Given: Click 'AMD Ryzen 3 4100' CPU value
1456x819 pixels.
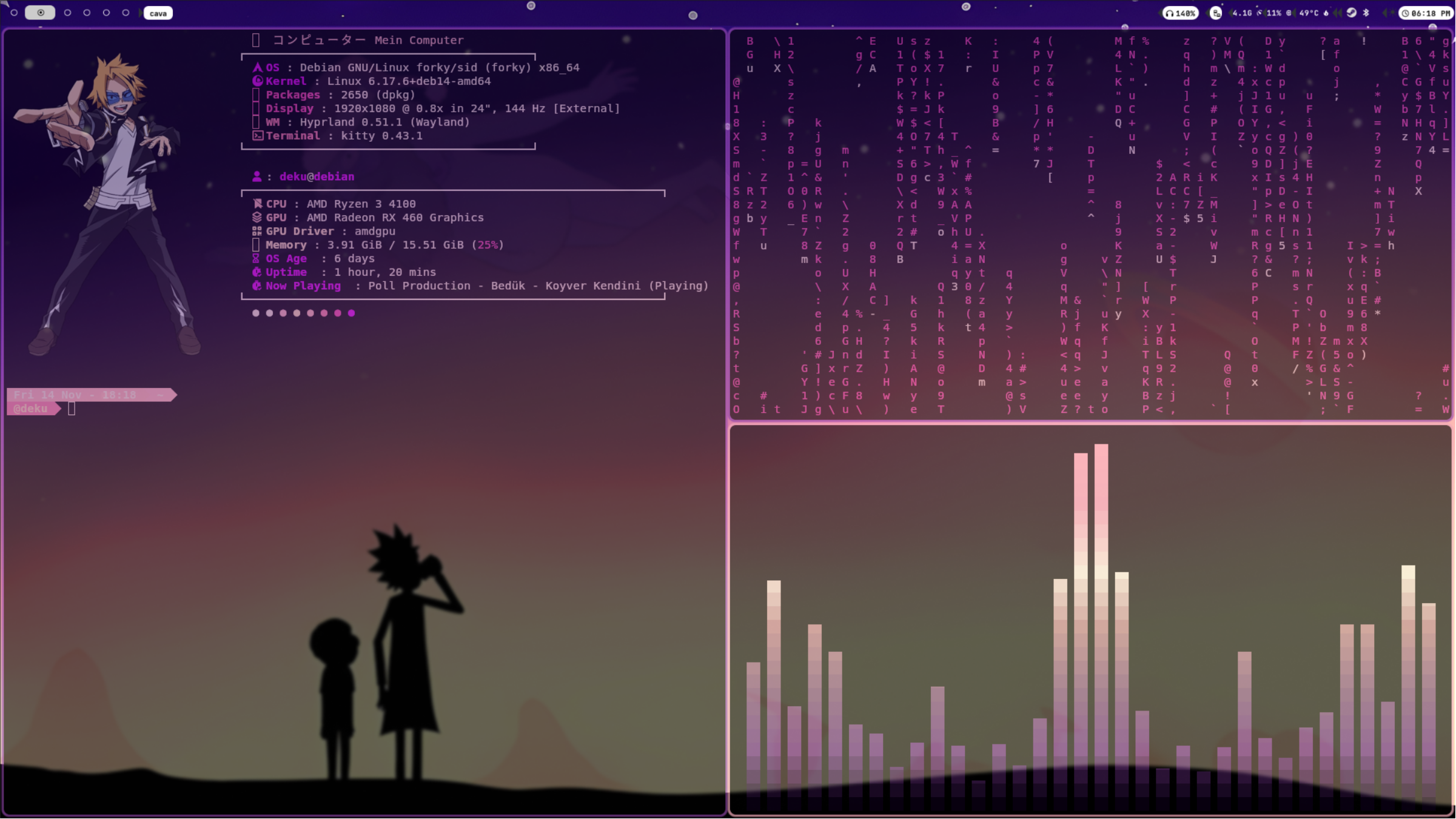Looking at the screenshot, I should 361,204.
